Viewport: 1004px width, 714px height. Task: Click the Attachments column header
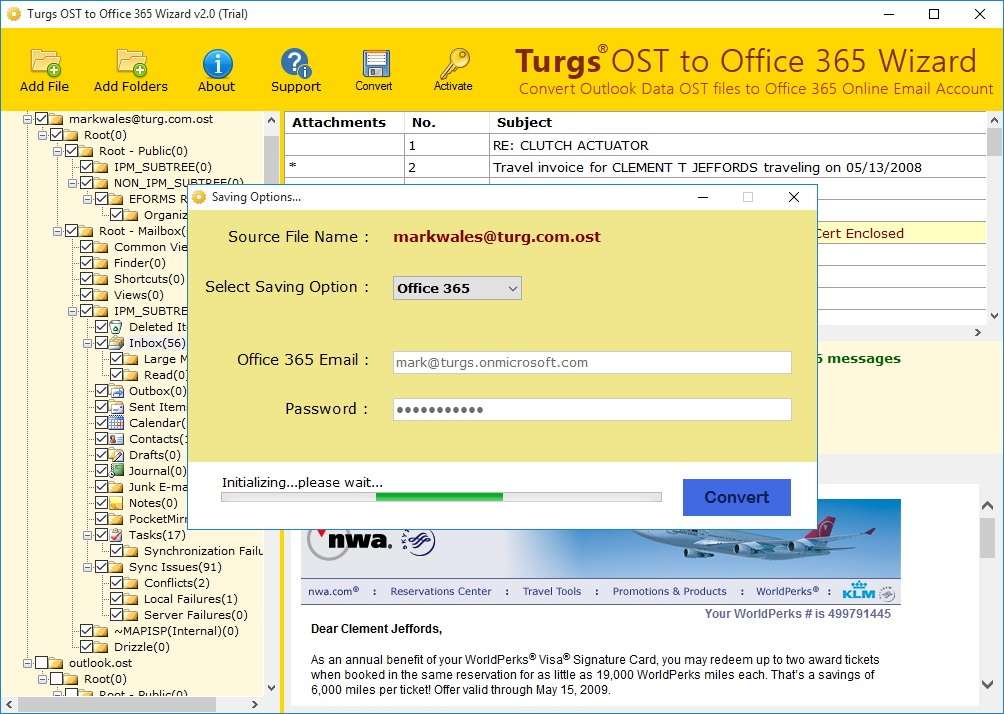344,122
